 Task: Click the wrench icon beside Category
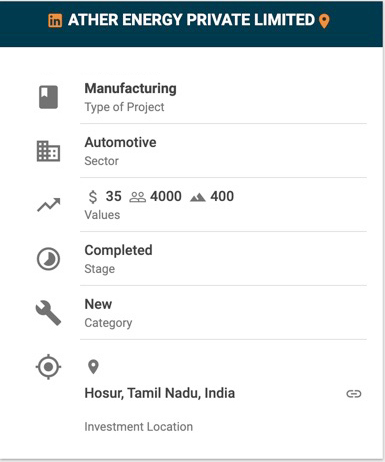(48, 313)
